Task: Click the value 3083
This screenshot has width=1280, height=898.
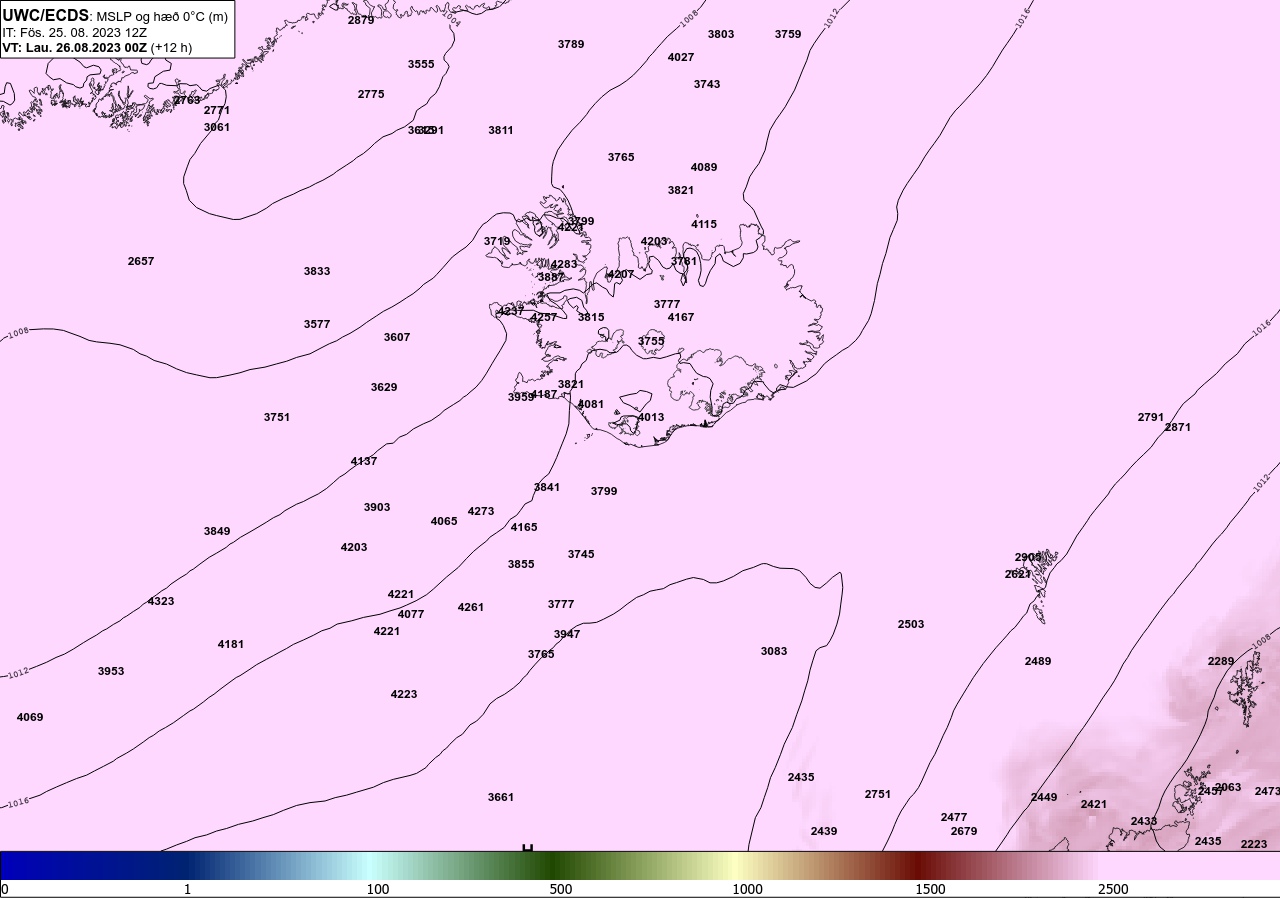Action: pyautogui.click(x=774, y=651)
